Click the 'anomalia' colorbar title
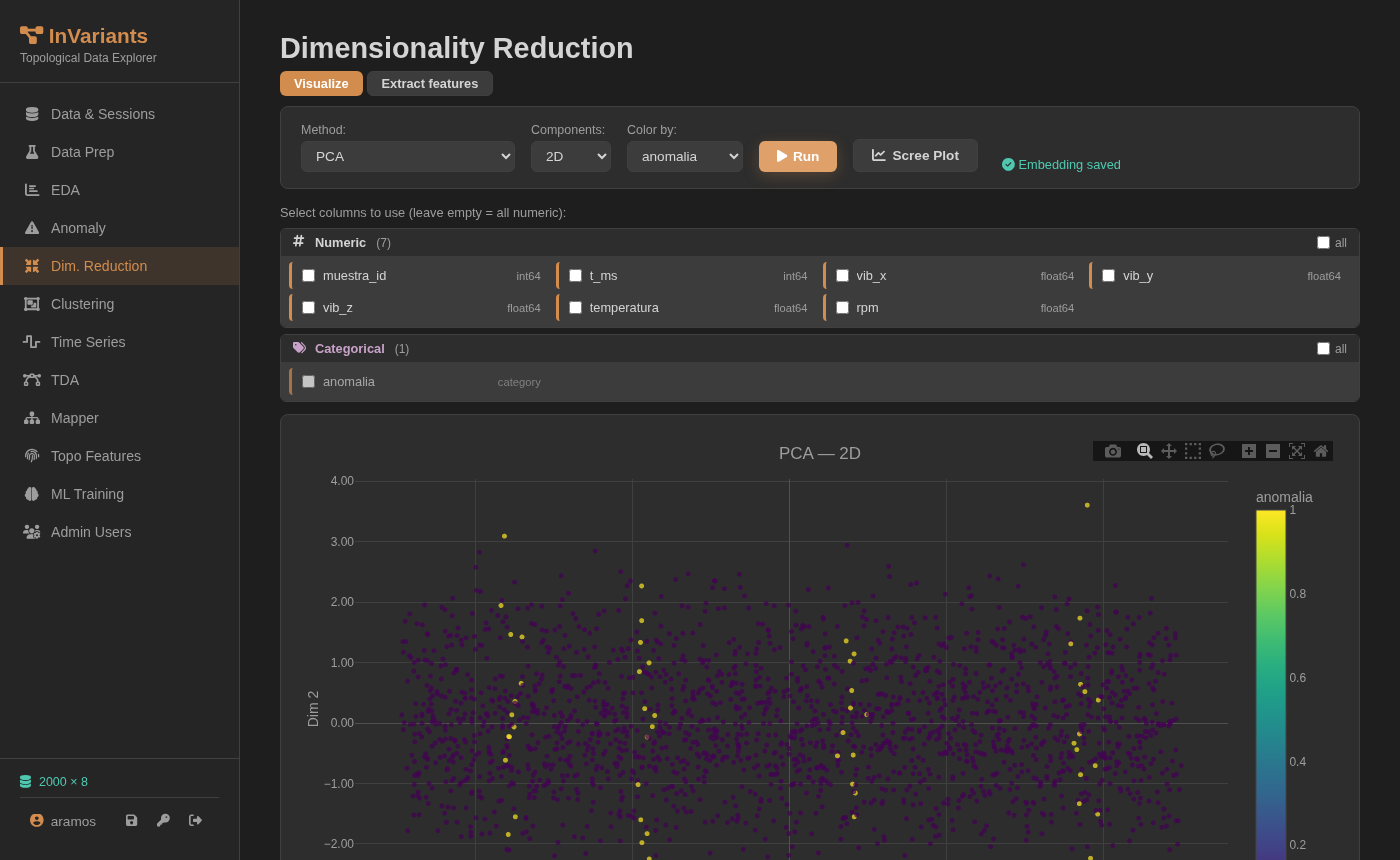 click(x=1284, y=497)
